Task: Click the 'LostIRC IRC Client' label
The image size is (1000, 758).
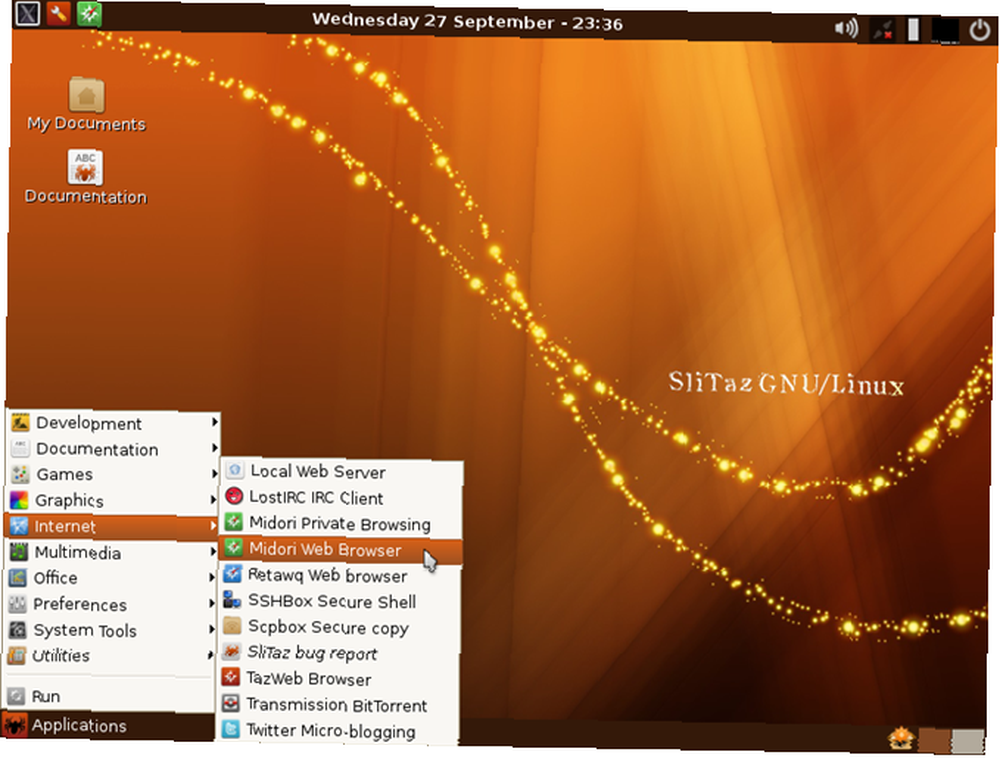Action: (x=316, y=498)
